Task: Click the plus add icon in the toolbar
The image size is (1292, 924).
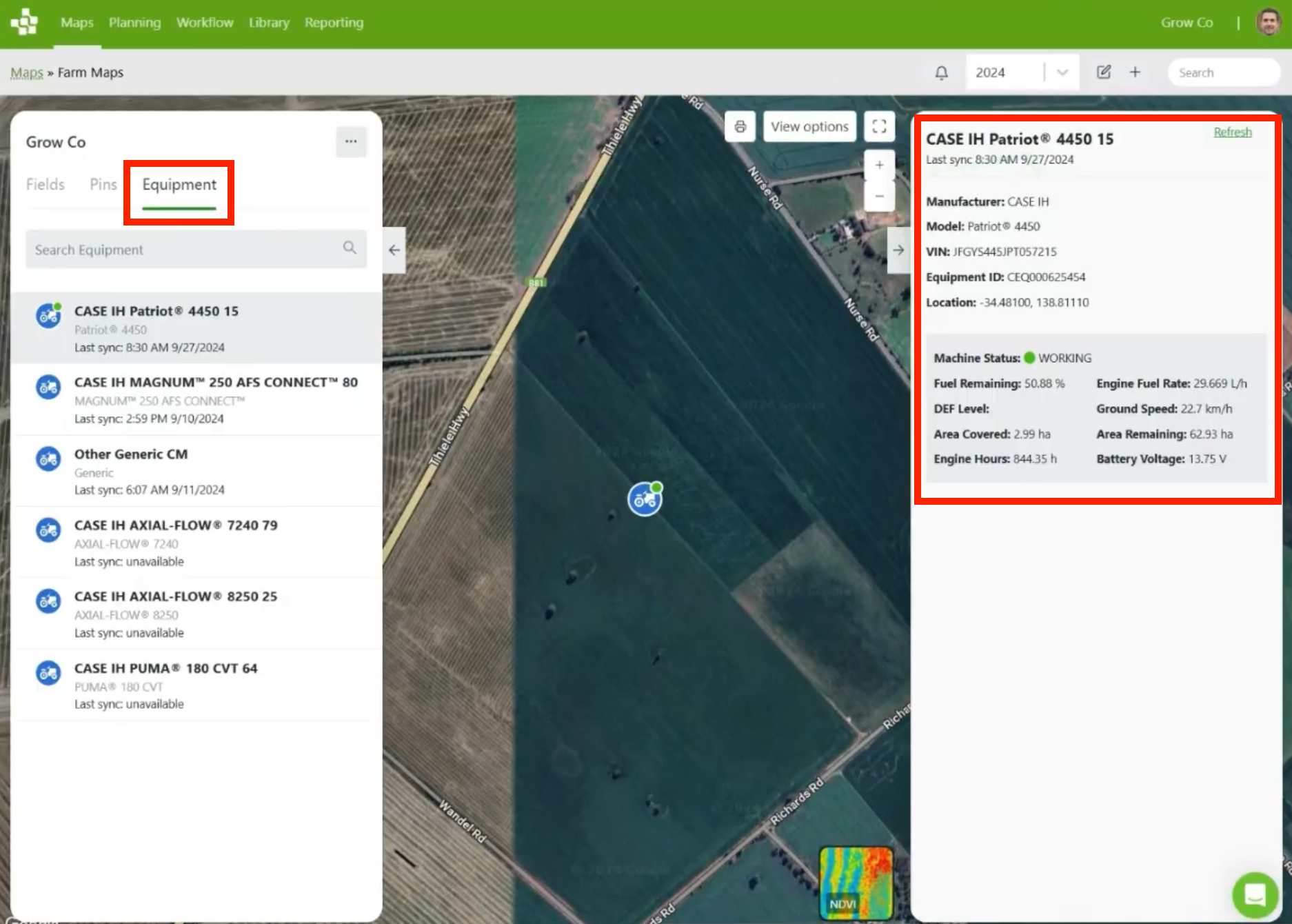Action: (x=1135, y=72)
